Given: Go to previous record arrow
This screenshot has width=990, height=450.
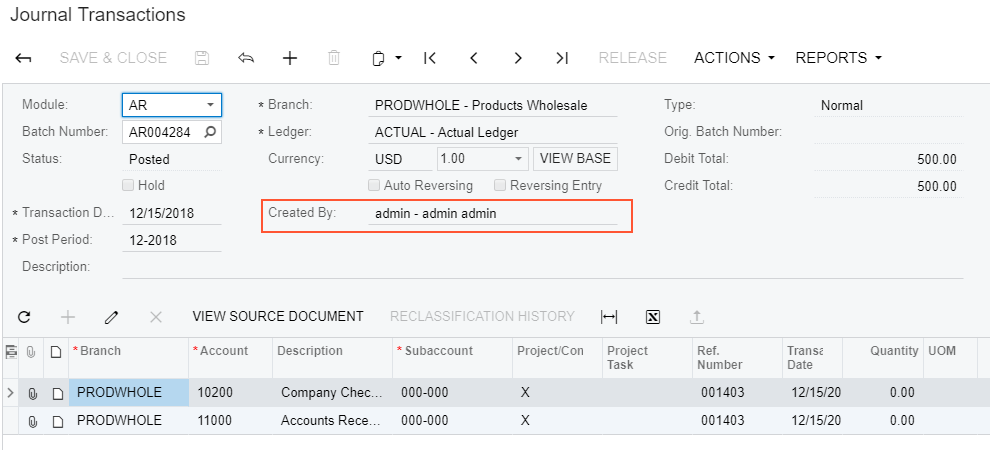Looking at the screenshot, I should (474, 58).
